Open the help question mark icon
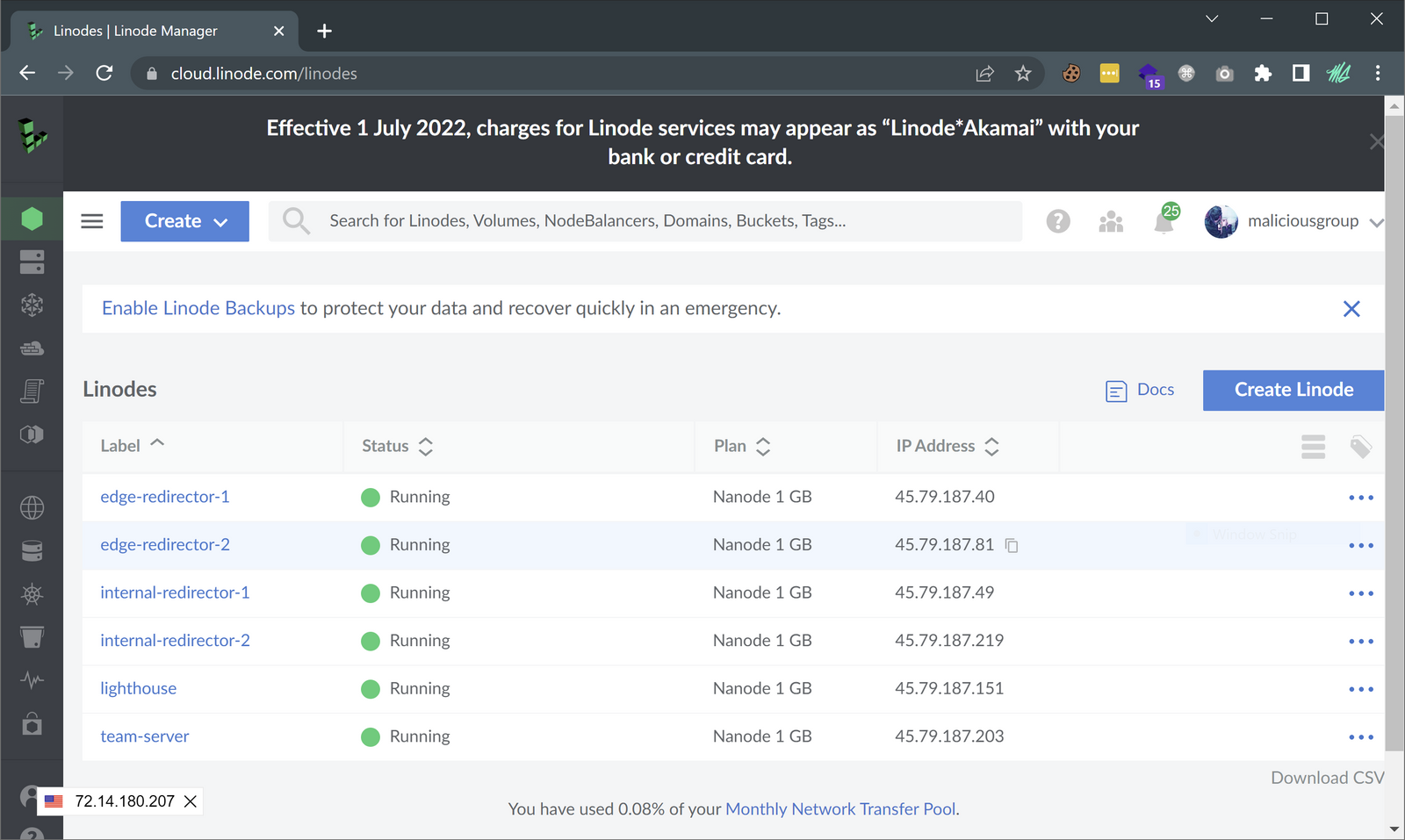1405x840 pixels. click(x=1058, y=221)
